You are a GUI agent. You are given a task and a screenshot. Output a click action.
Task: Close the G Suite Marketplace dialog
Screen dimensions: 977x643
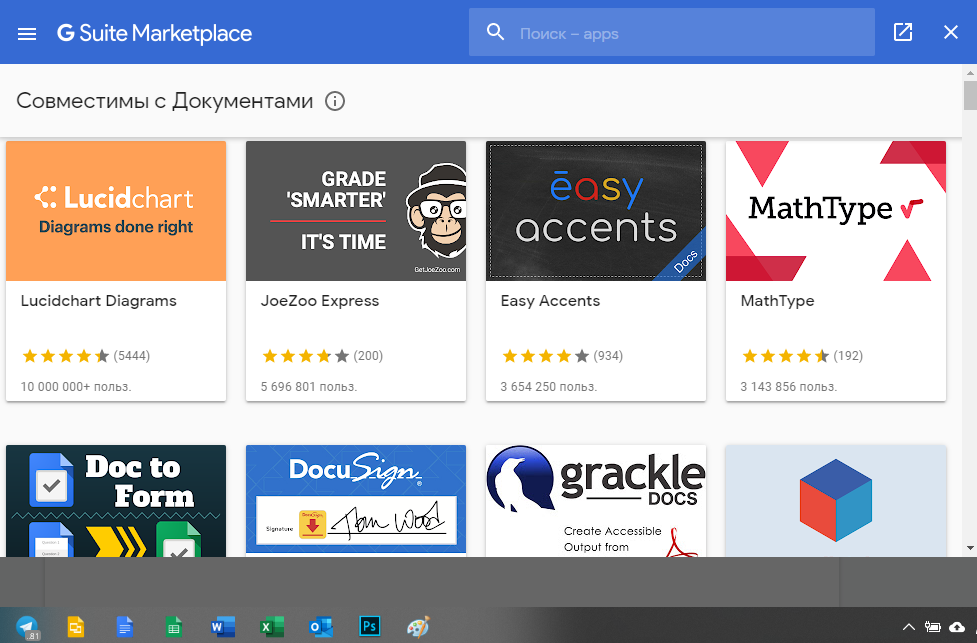[951, 33]
